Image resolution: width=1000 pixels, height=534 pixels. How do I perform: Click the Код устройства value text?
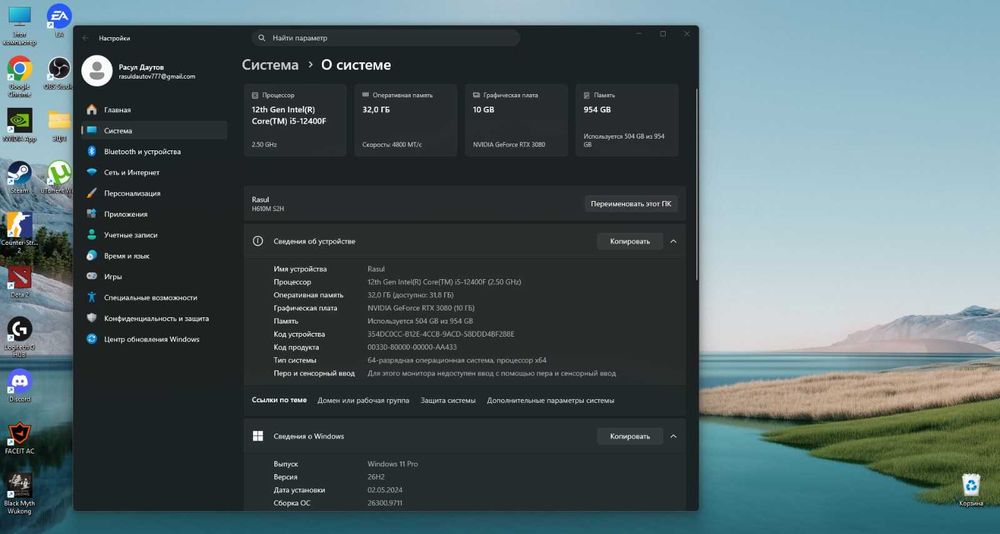tap(441, 334)
